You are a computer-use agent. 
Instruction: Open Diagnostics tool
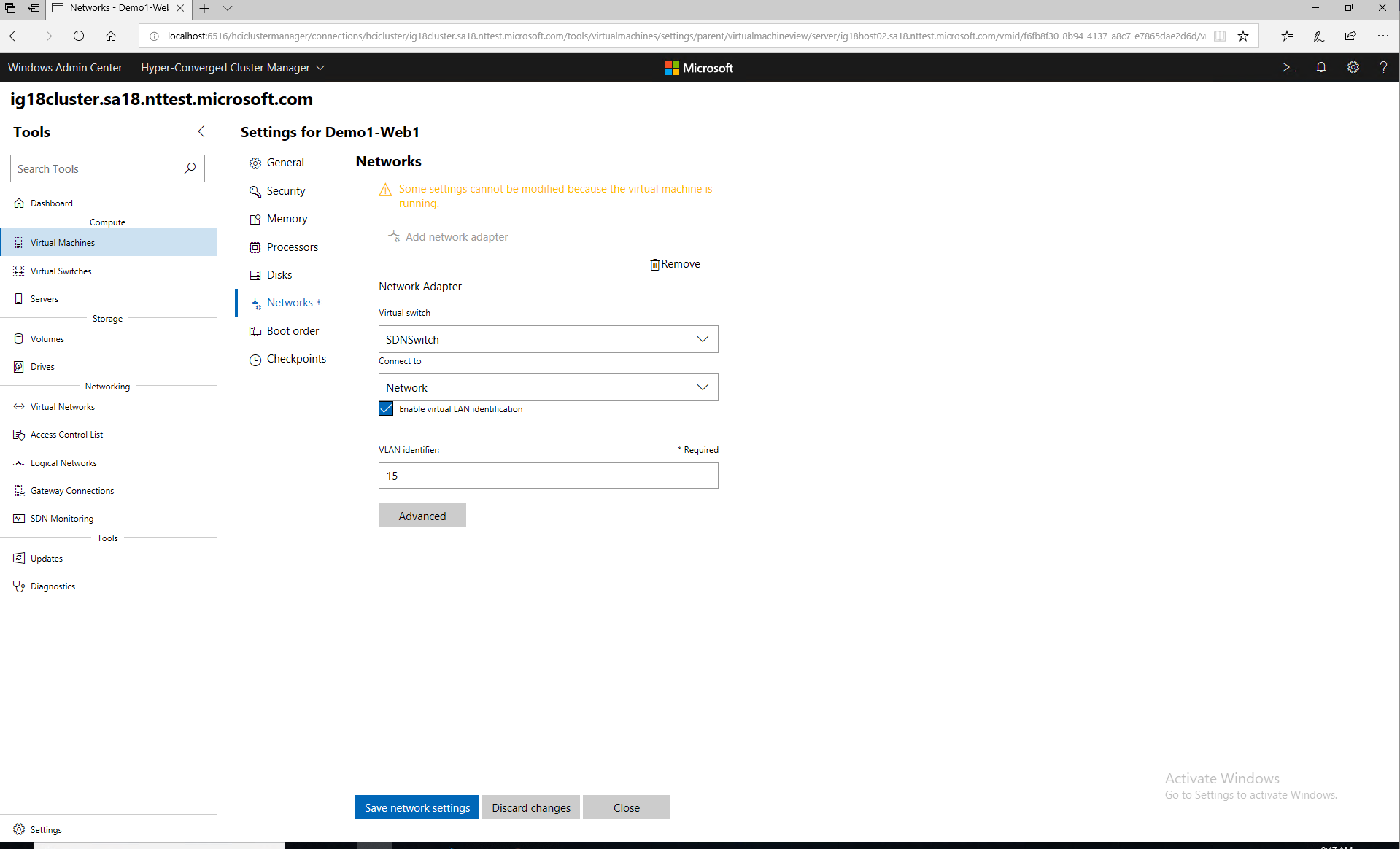(108, 586)
